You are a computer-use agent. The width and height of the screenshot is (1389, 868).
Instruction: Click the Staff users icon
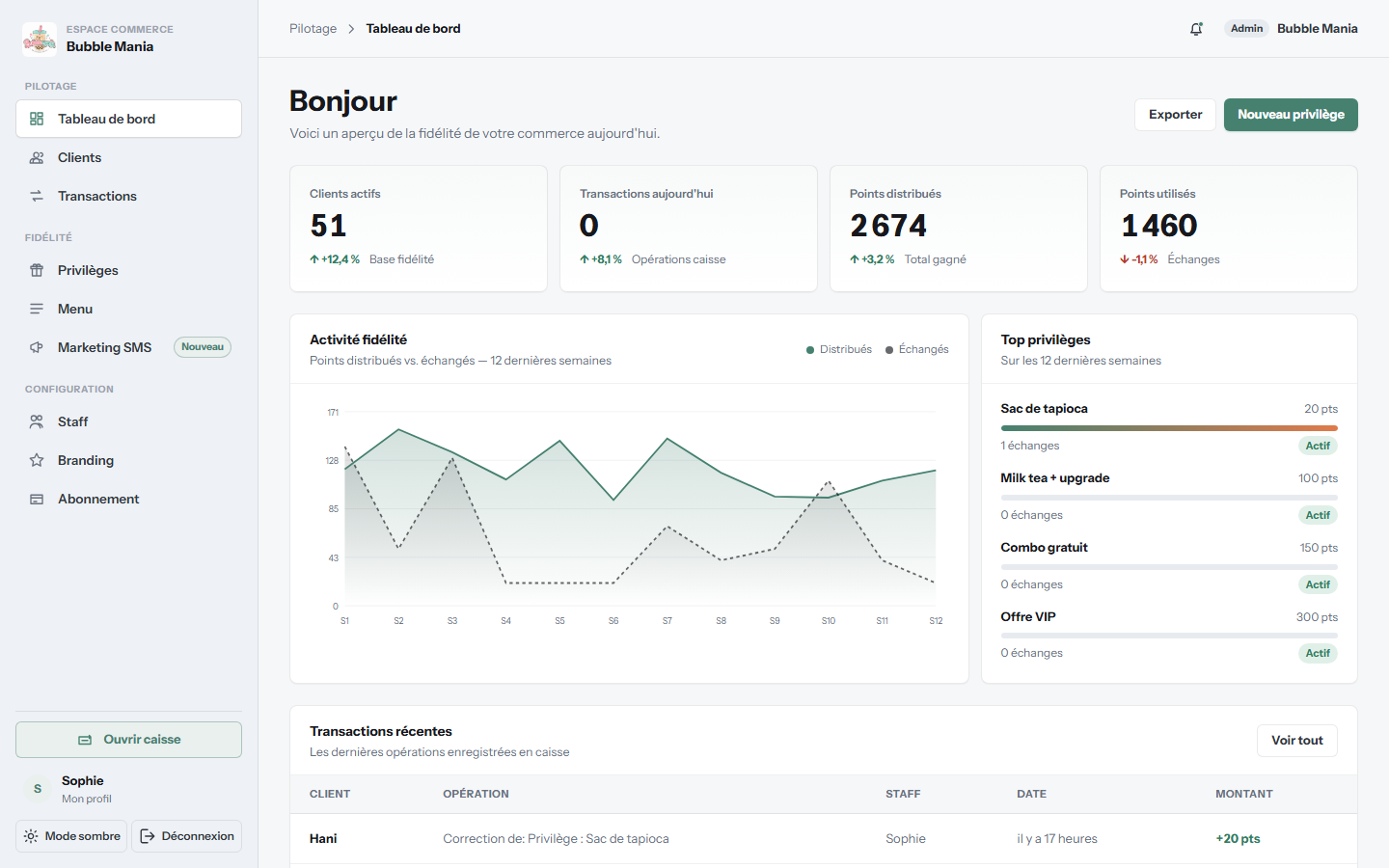coord(37,421)
